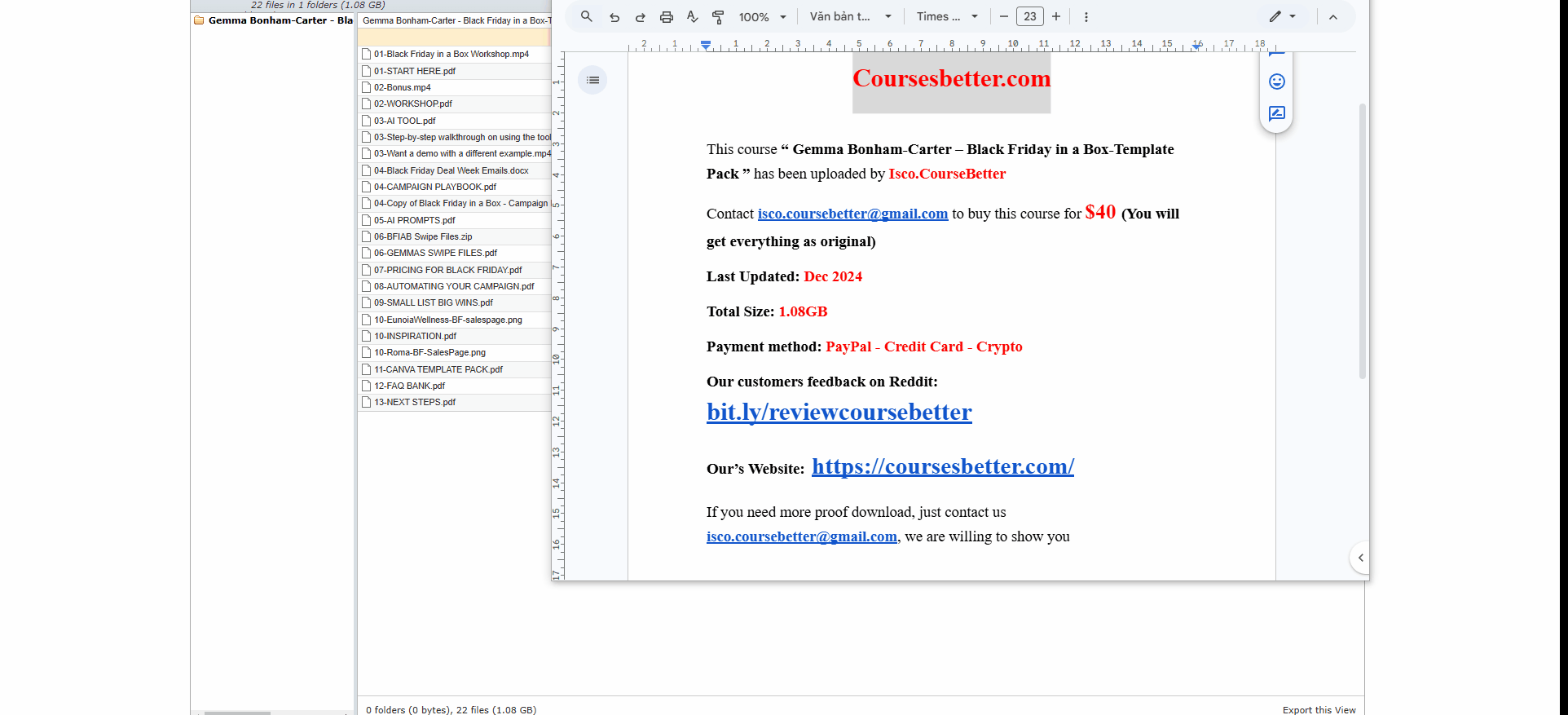The image size is (1568, 715).
Task: Open the bit.ly/reviewcoursebetter link
Action: [839, 413]
